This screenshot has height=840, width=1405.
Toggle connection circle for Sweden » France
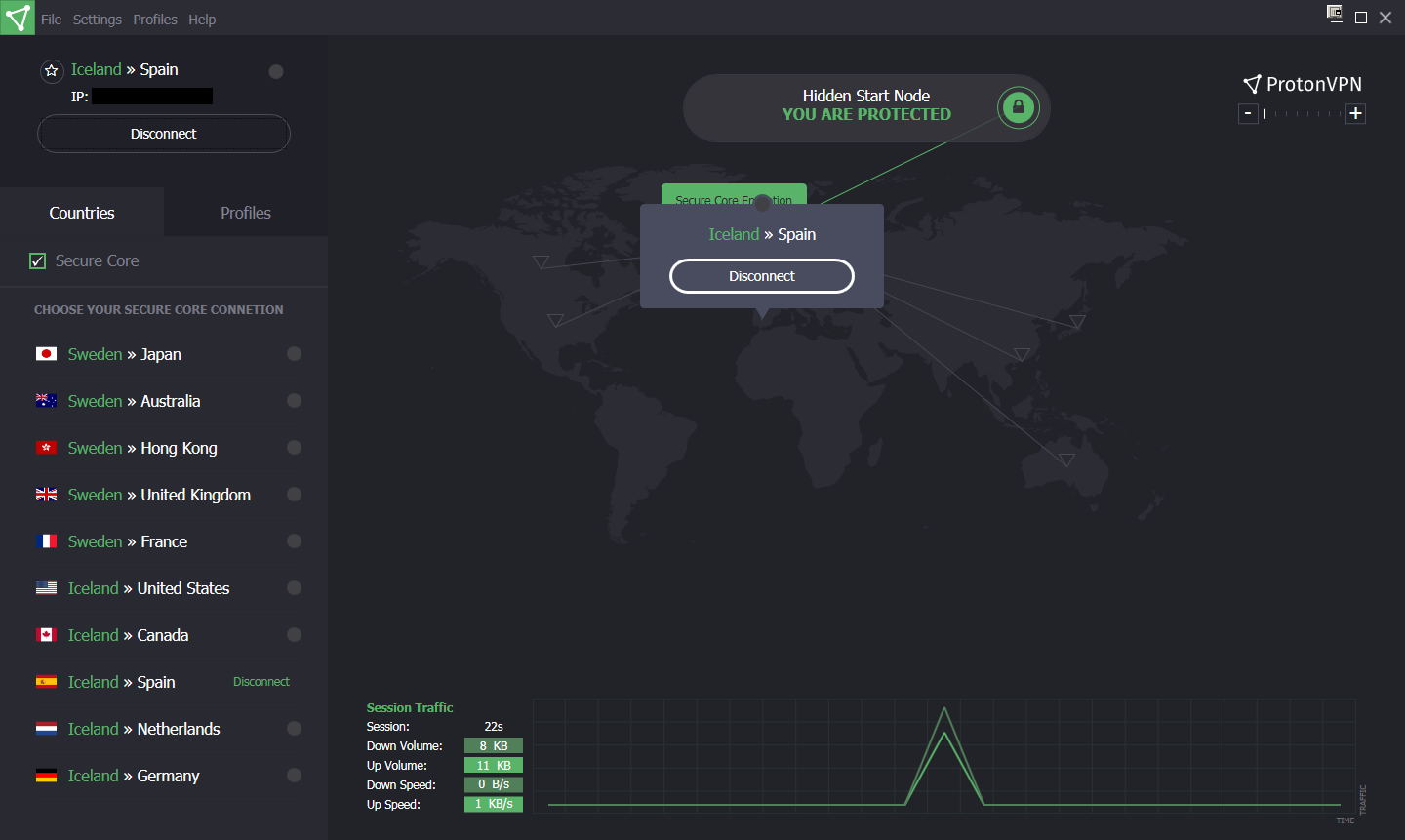point(294,541)
